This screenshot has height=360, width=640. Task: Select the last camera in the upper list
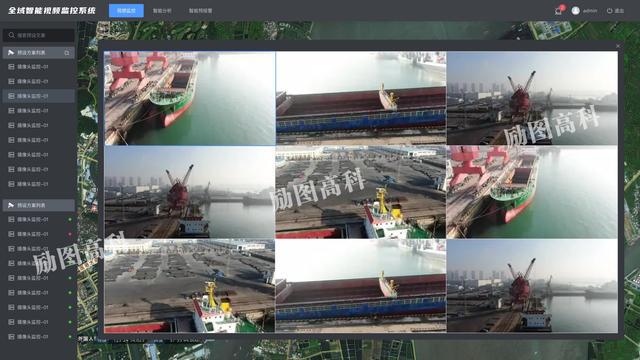[x=39, y=184]
